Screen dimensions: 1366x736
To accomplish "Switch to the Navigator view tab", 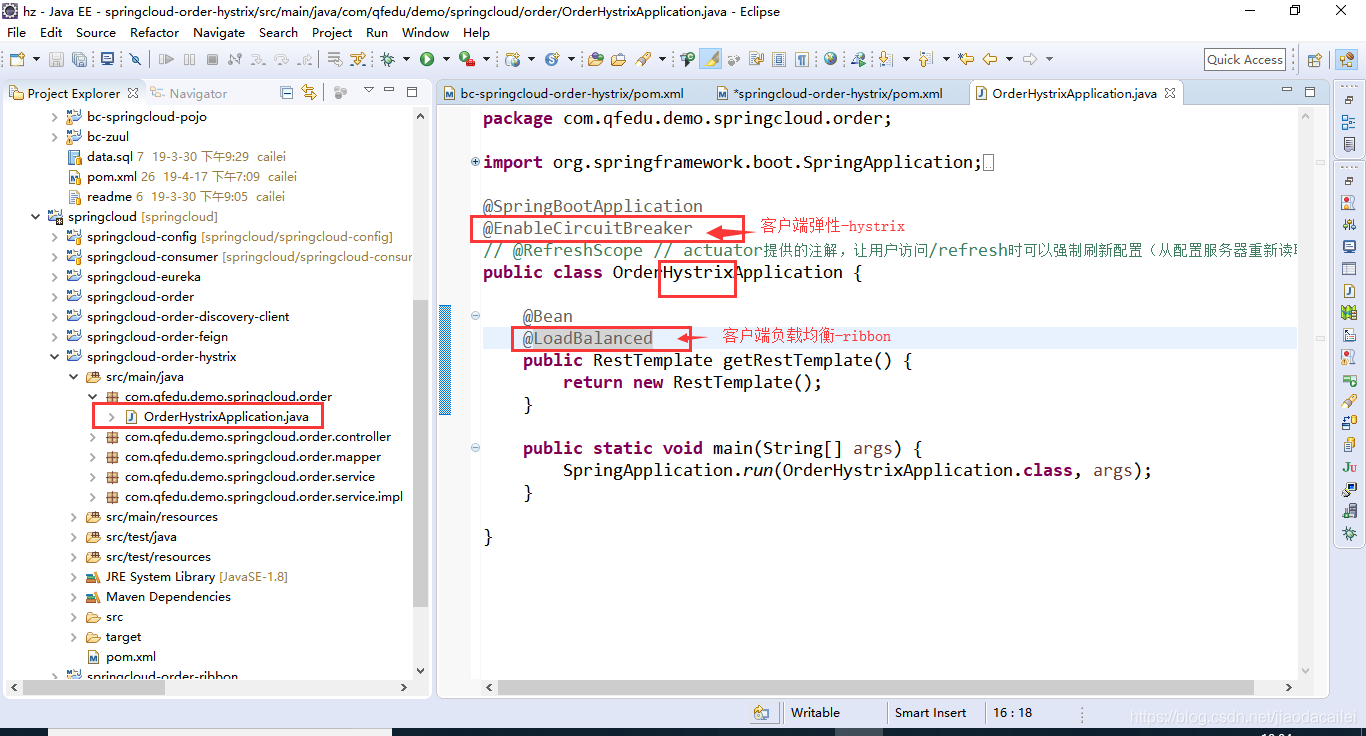I will (x=188, y=93).
